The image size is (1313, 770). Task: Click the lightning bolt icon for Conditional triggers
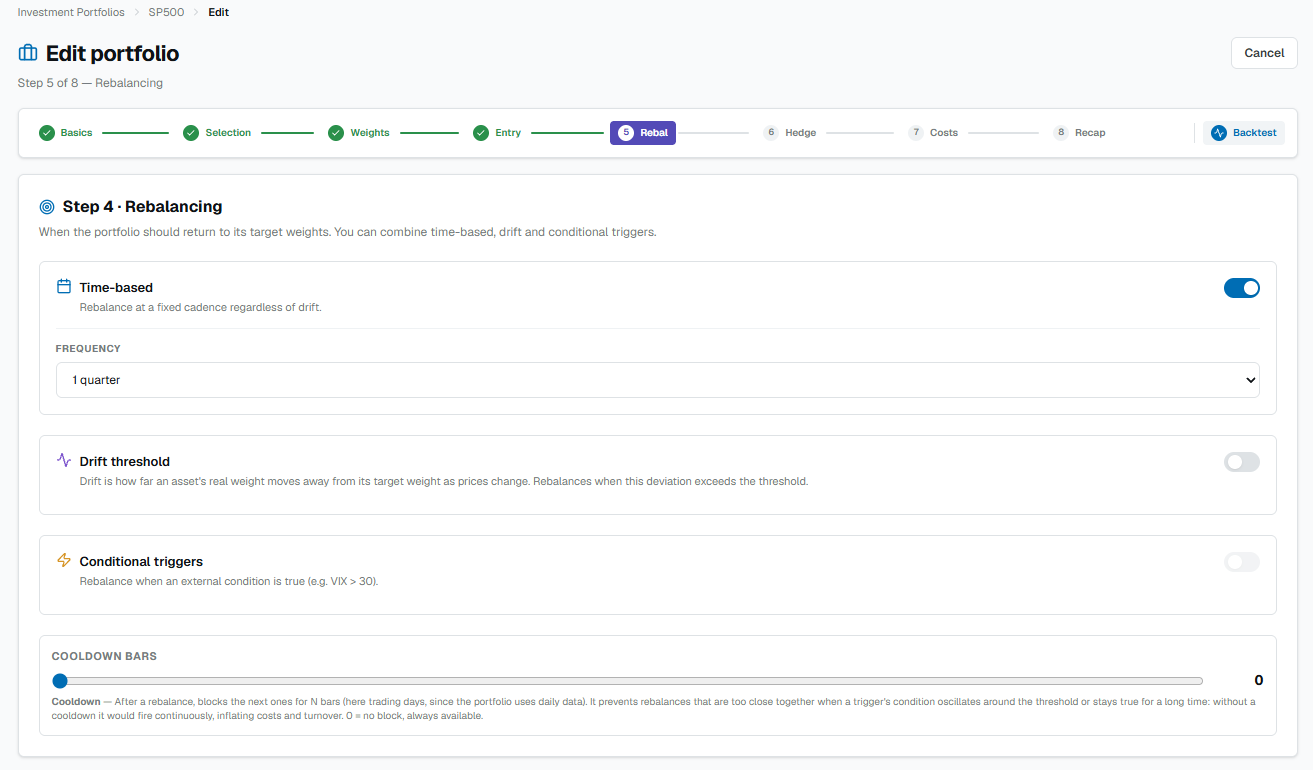[x=64, y=561]
